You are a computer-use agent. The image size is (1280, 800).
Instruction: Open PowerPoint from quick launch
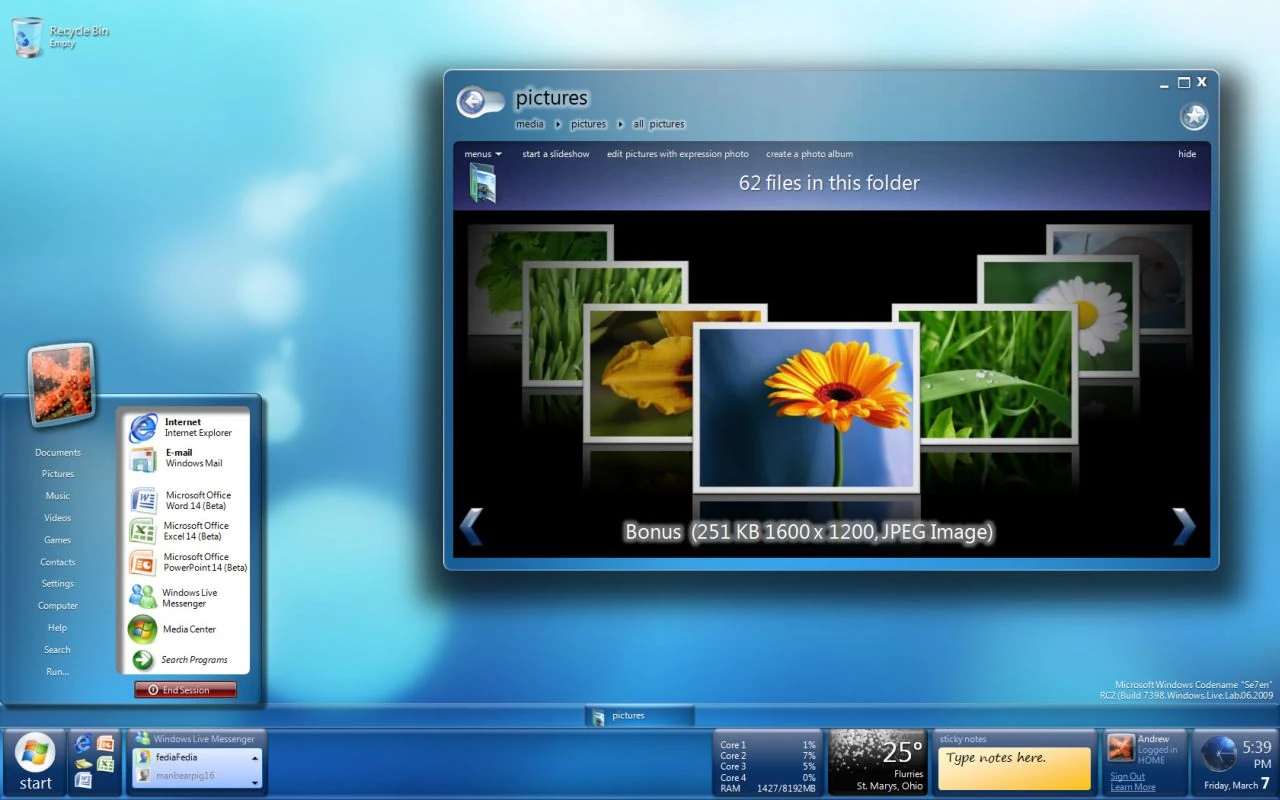(x=105, y=744)
